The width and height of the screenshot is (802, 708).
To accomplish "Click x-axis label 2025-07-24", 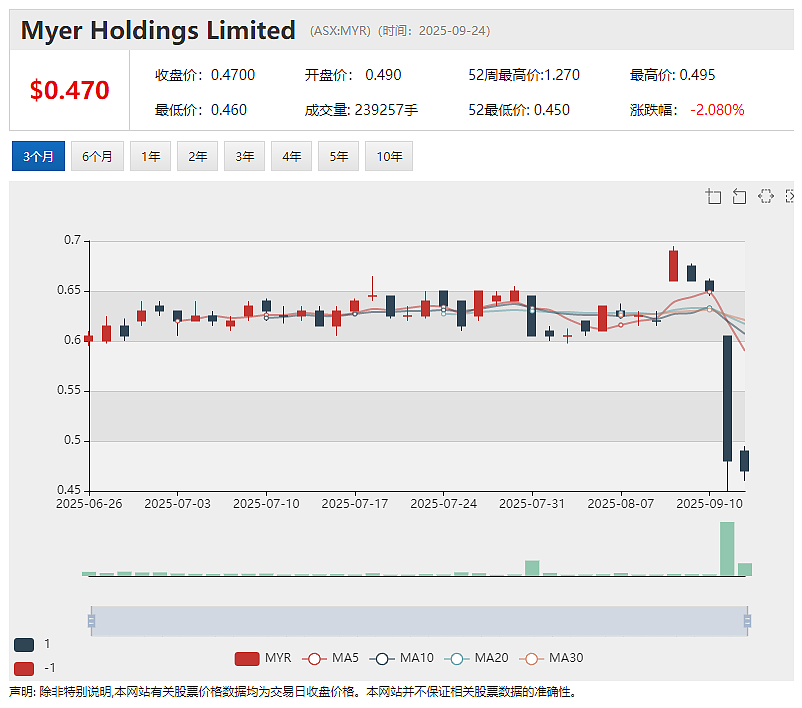I will coord(443,504).
